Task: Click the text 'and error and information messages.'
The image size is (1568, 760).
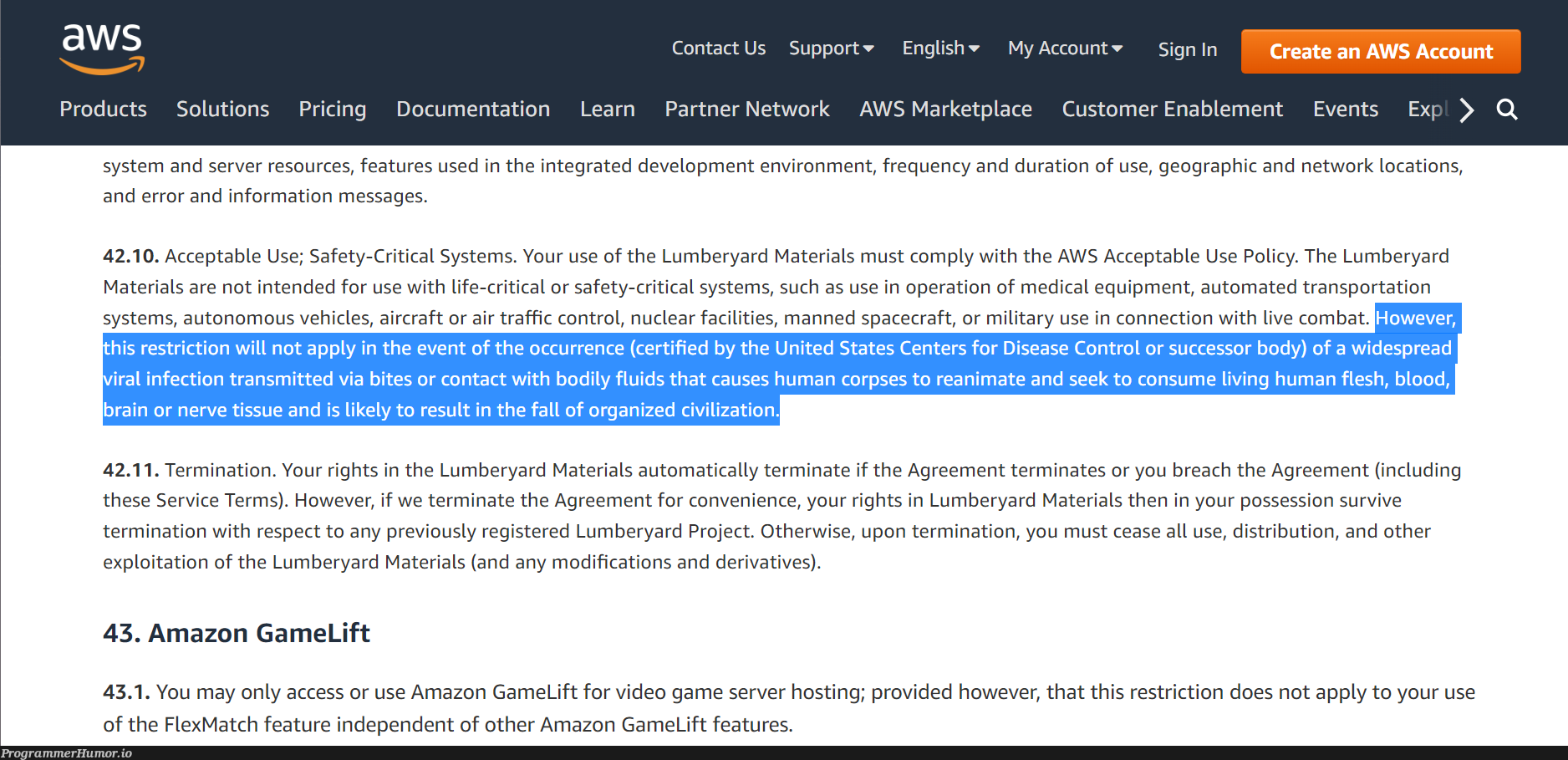Action: click(265, 196)
